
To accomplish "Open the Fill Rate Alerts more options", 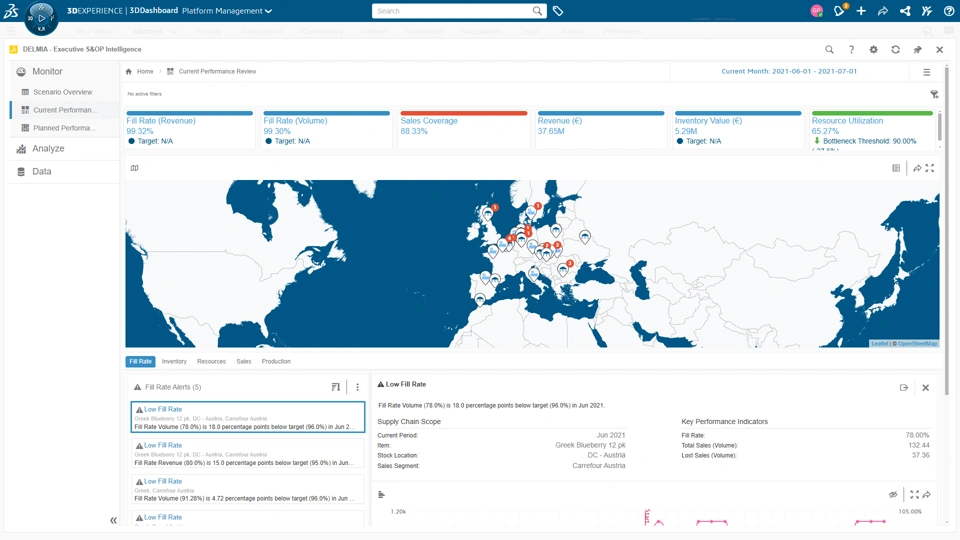I will [358, 387].
